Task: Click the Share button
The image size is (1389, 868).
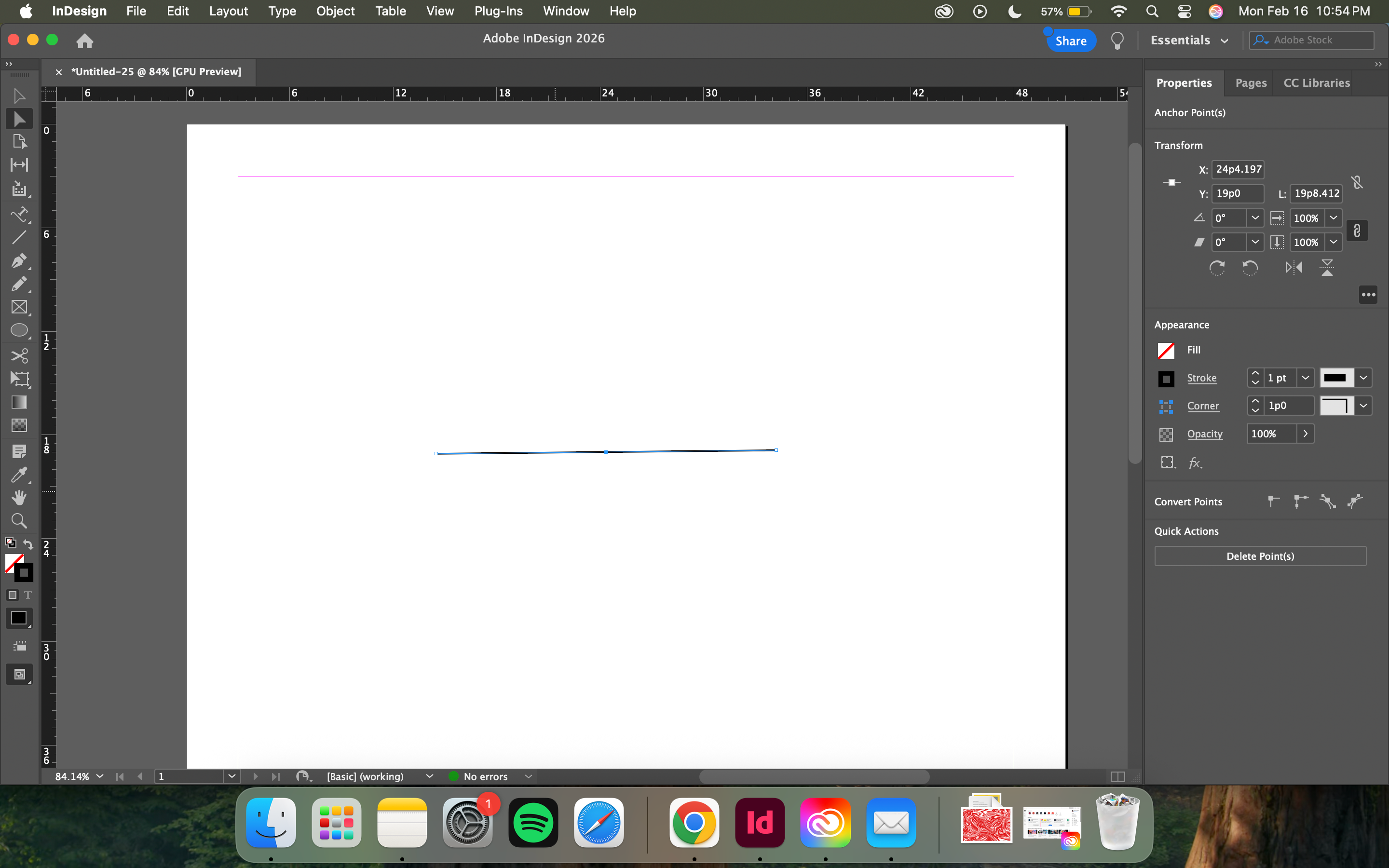Action: (1071, 41)
